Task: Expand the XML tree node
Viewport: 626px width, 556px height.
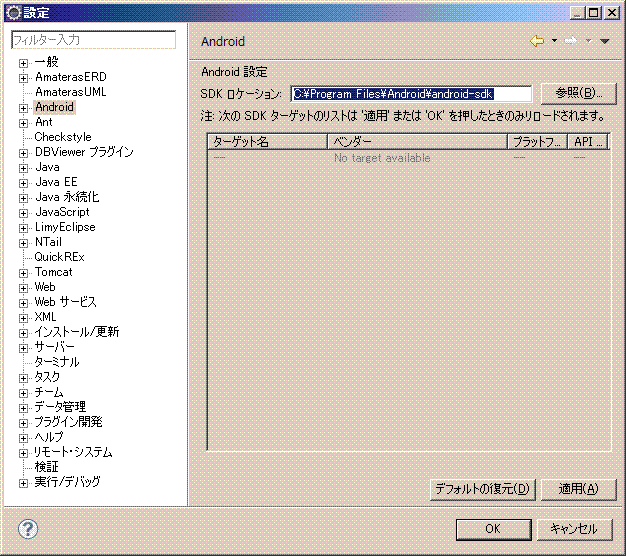Action: (x=23, y=318)
